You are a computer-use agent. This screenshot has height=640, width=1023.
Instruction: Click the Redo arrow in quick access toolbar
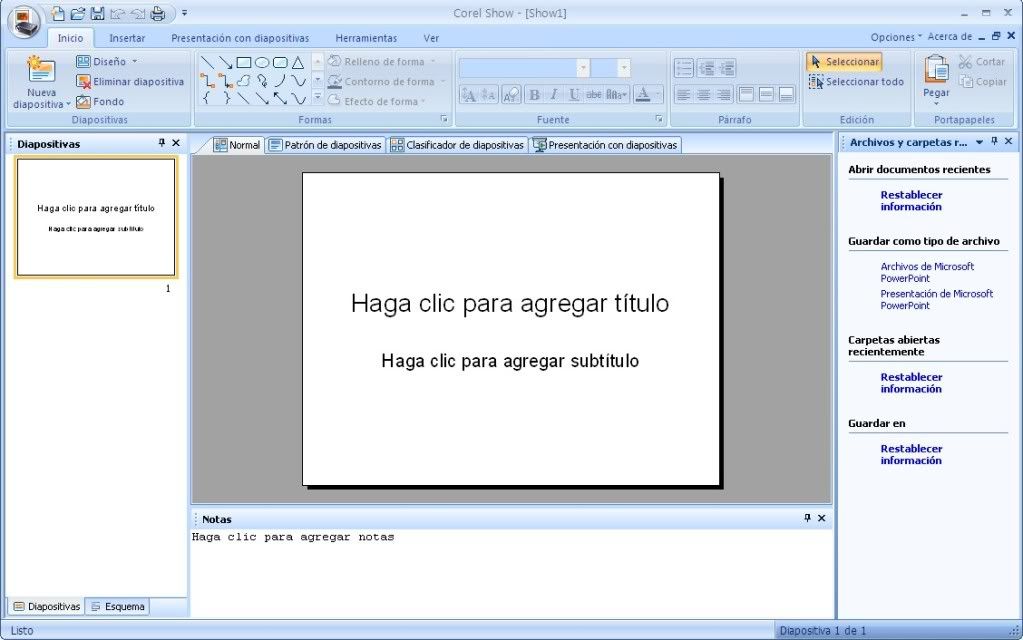(x=138, y=13)
